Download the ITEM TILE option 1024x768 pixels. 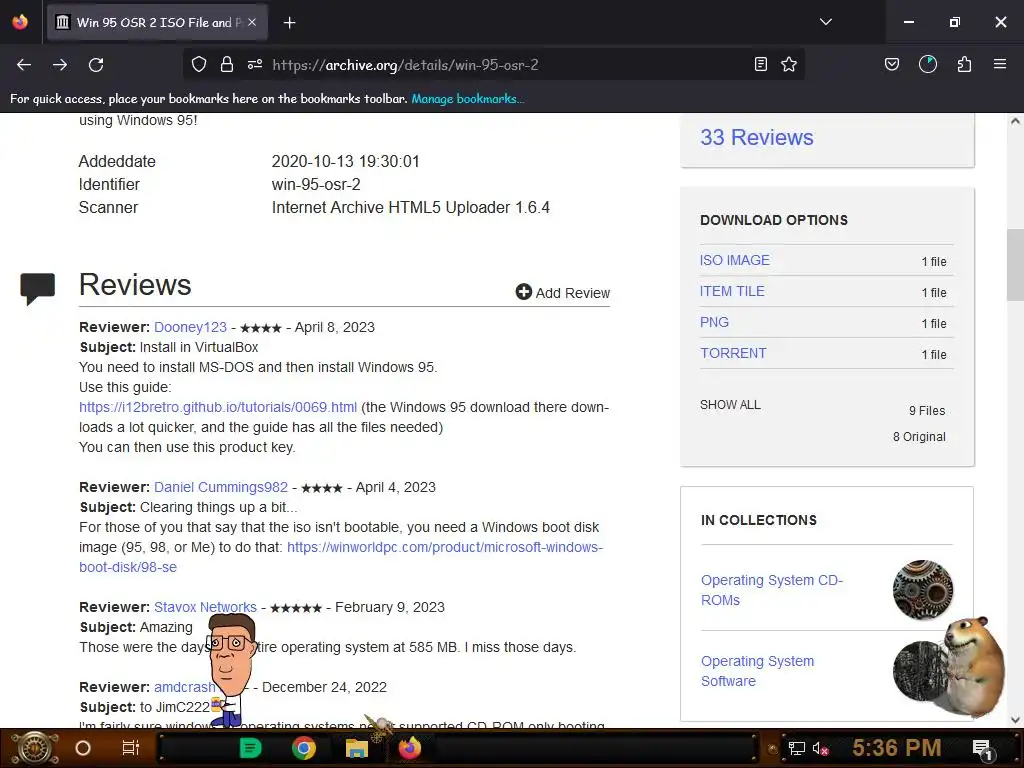point(732,291)
